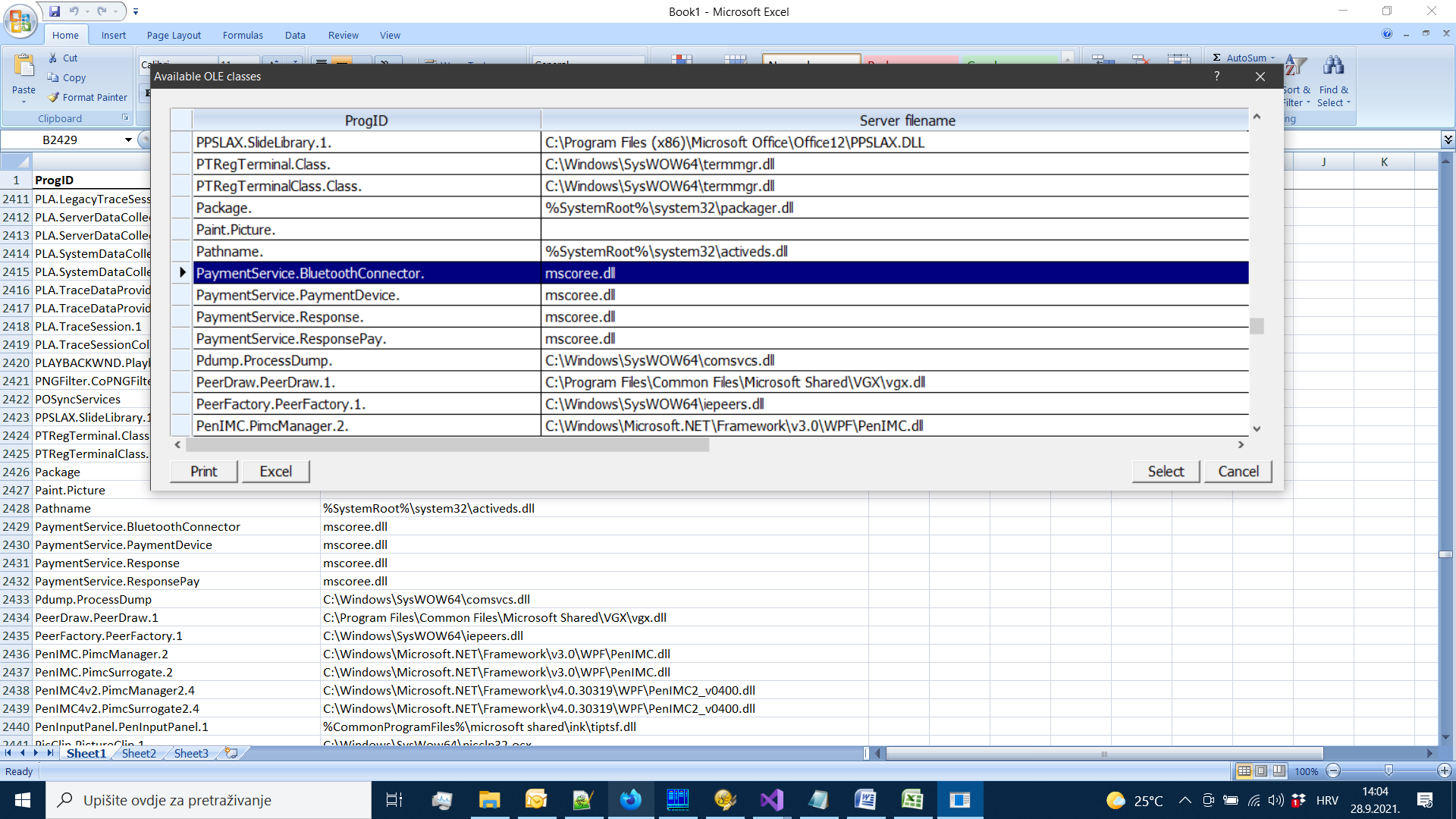Switch to the Sheet2 tab
This screenshot has width=1456, height=819.
tap(139, 753)
